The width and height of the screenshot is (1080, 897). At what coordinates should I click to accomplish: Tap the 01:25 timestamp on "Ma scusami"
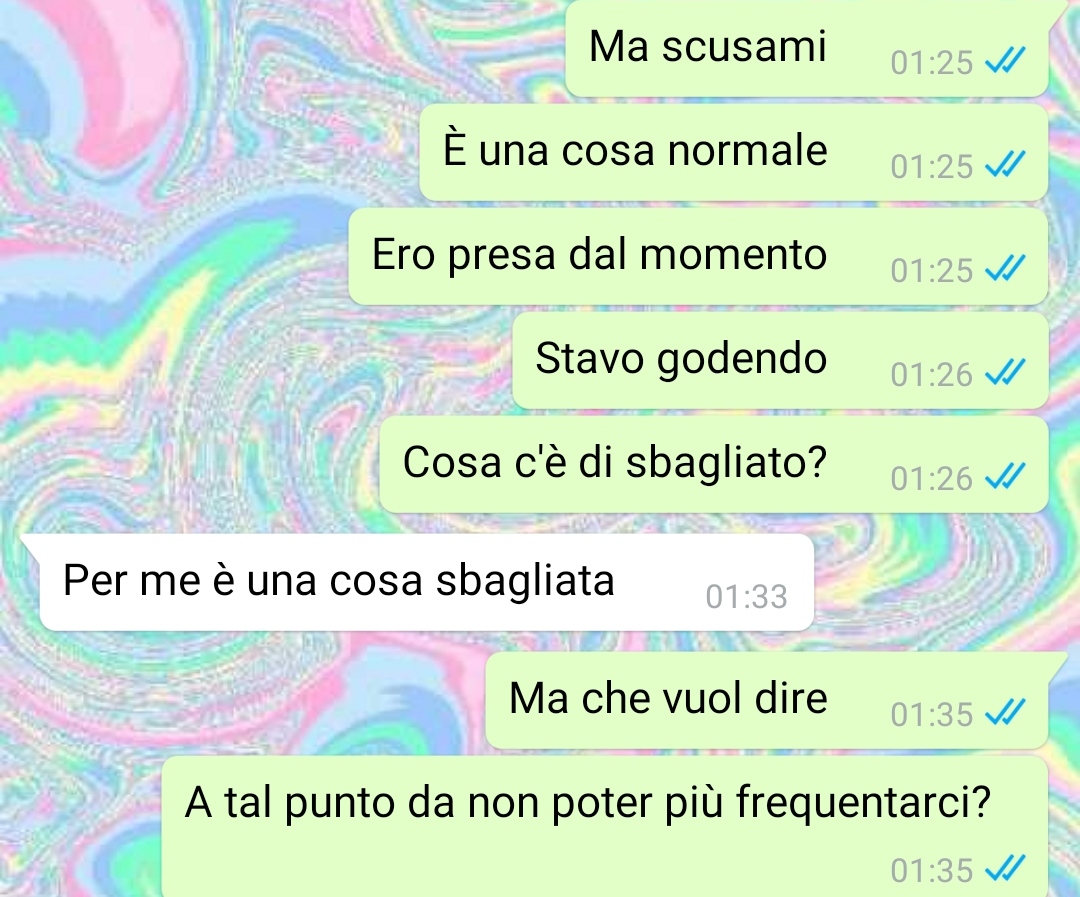(931, 63)
